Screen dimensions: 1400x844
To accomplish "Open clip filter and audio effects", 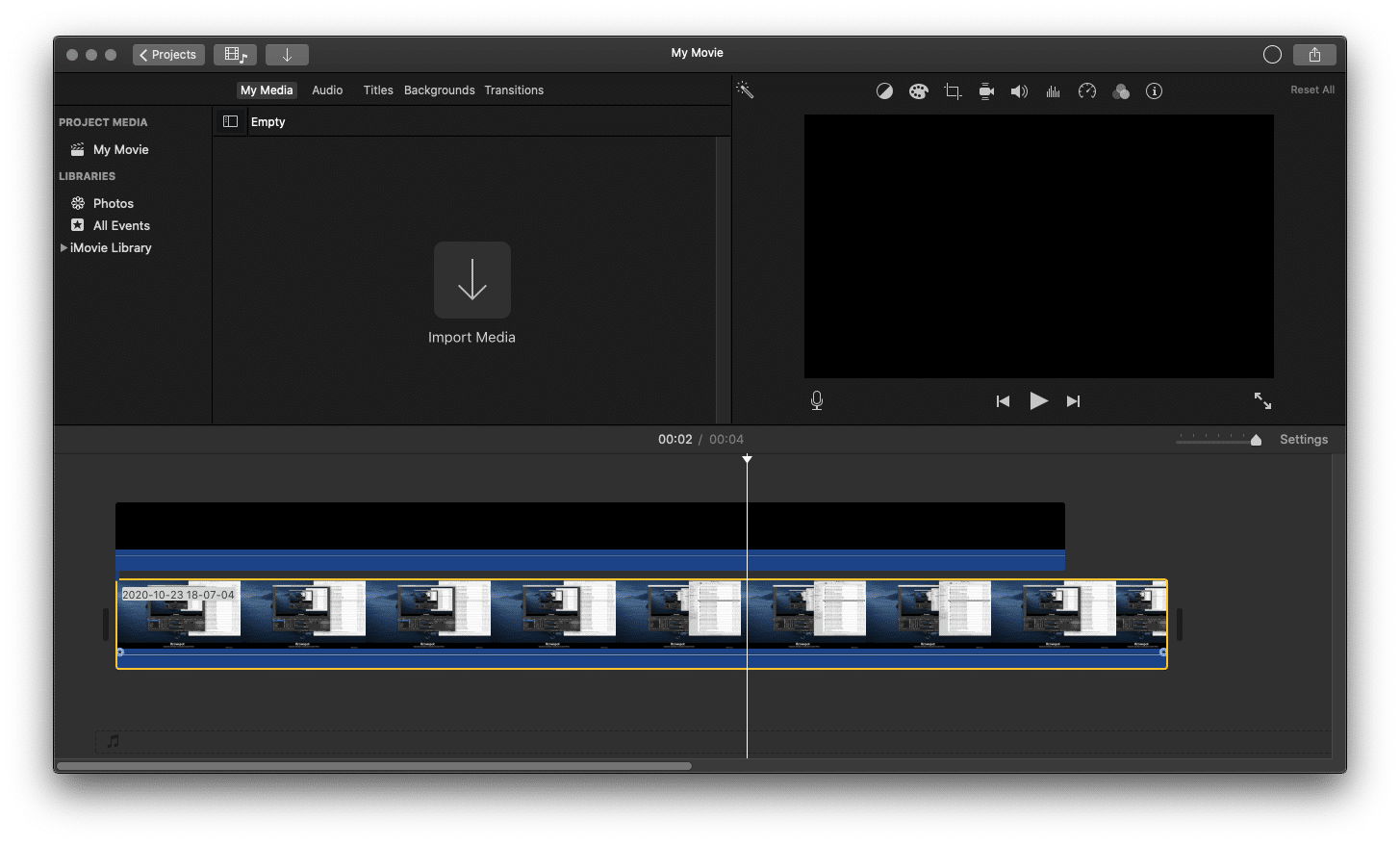I will (1121, 91).
